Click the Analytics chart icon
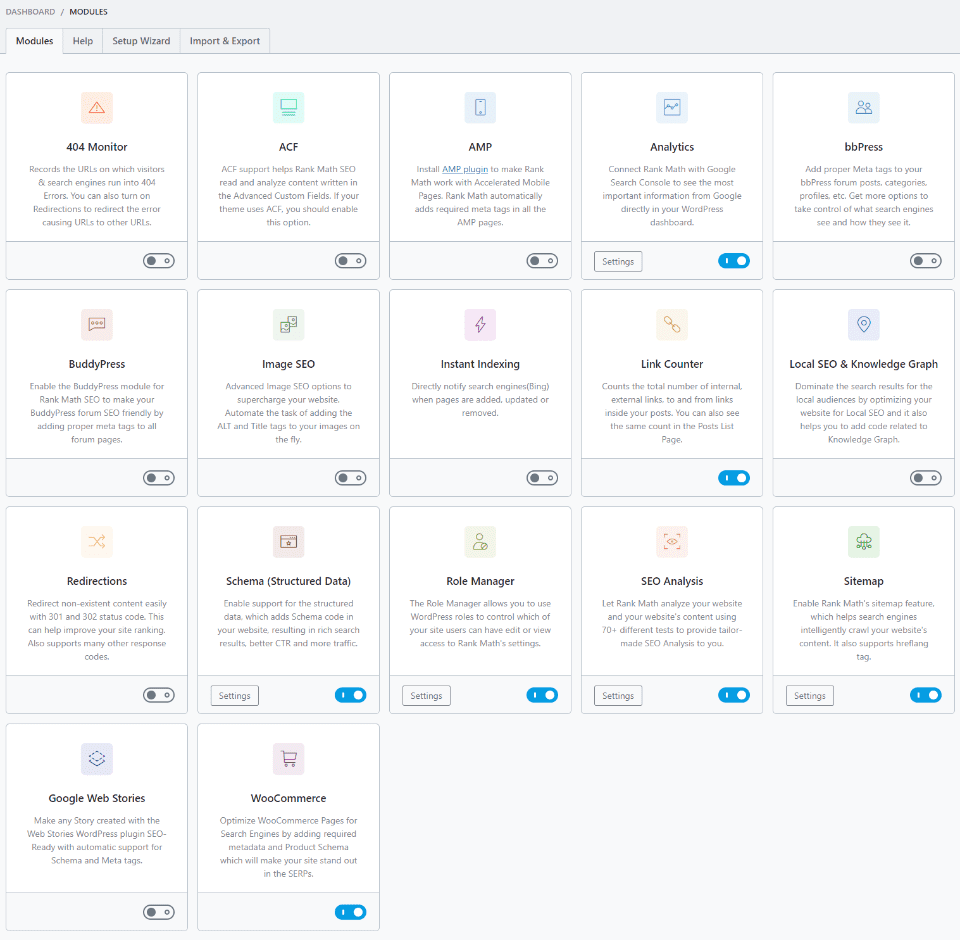 pyautogui.click(x=672, y=107)
